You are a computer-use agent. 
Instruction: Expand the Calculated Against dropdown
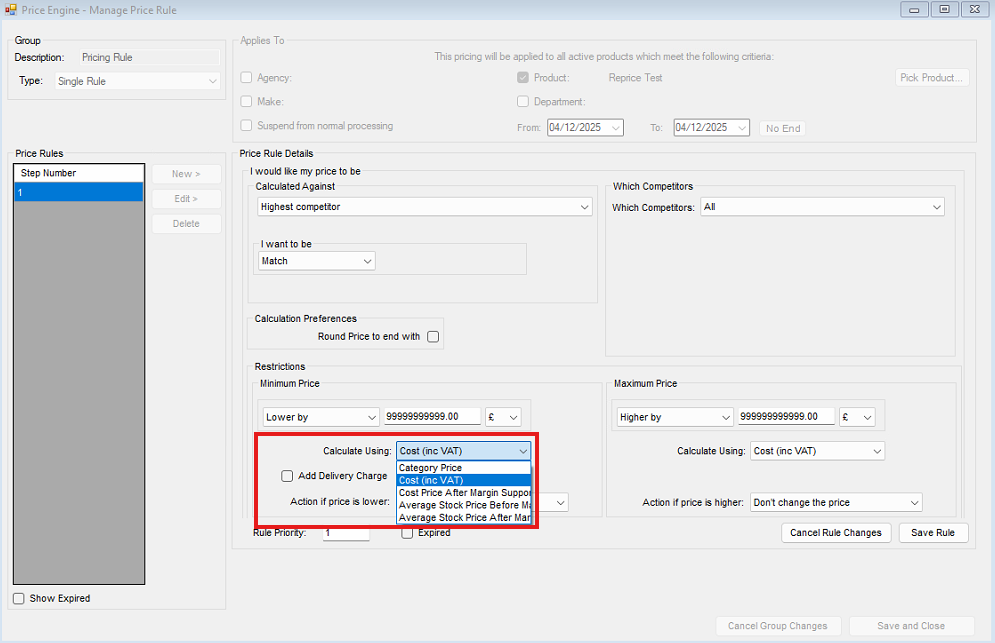click(x=425, y=207)
